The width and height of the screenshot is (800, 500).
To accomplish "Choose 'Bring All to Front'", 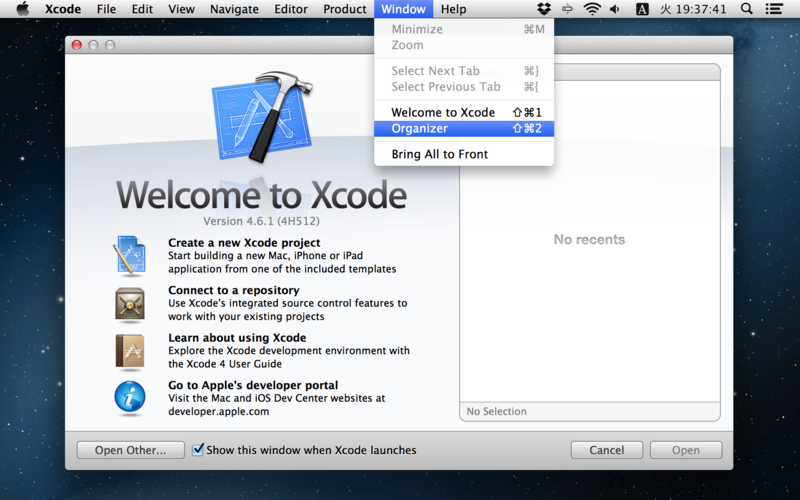I will [464, 154].
